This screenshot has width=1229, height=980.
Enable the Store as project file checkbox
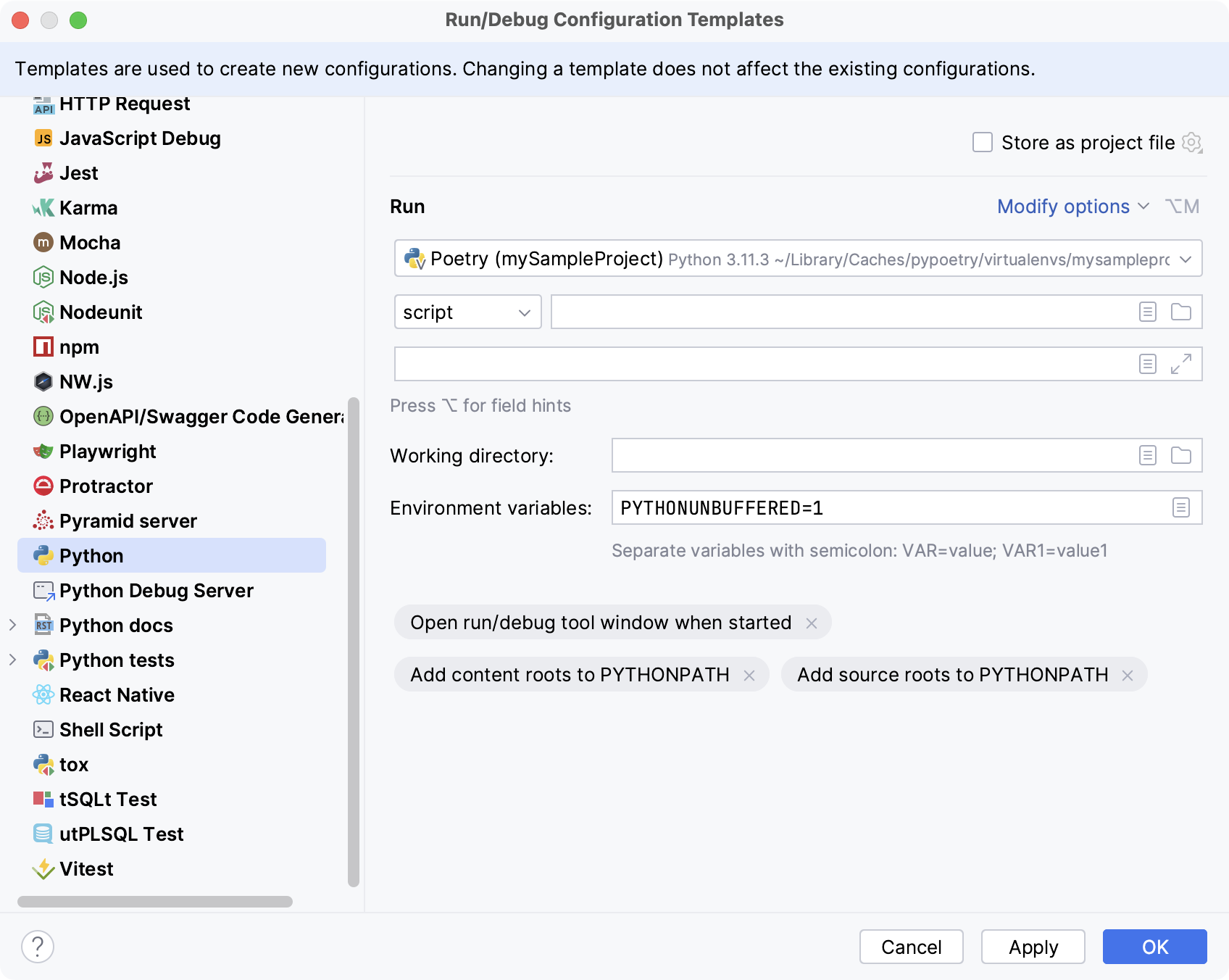pyautogui.click(x=982, y=142)
